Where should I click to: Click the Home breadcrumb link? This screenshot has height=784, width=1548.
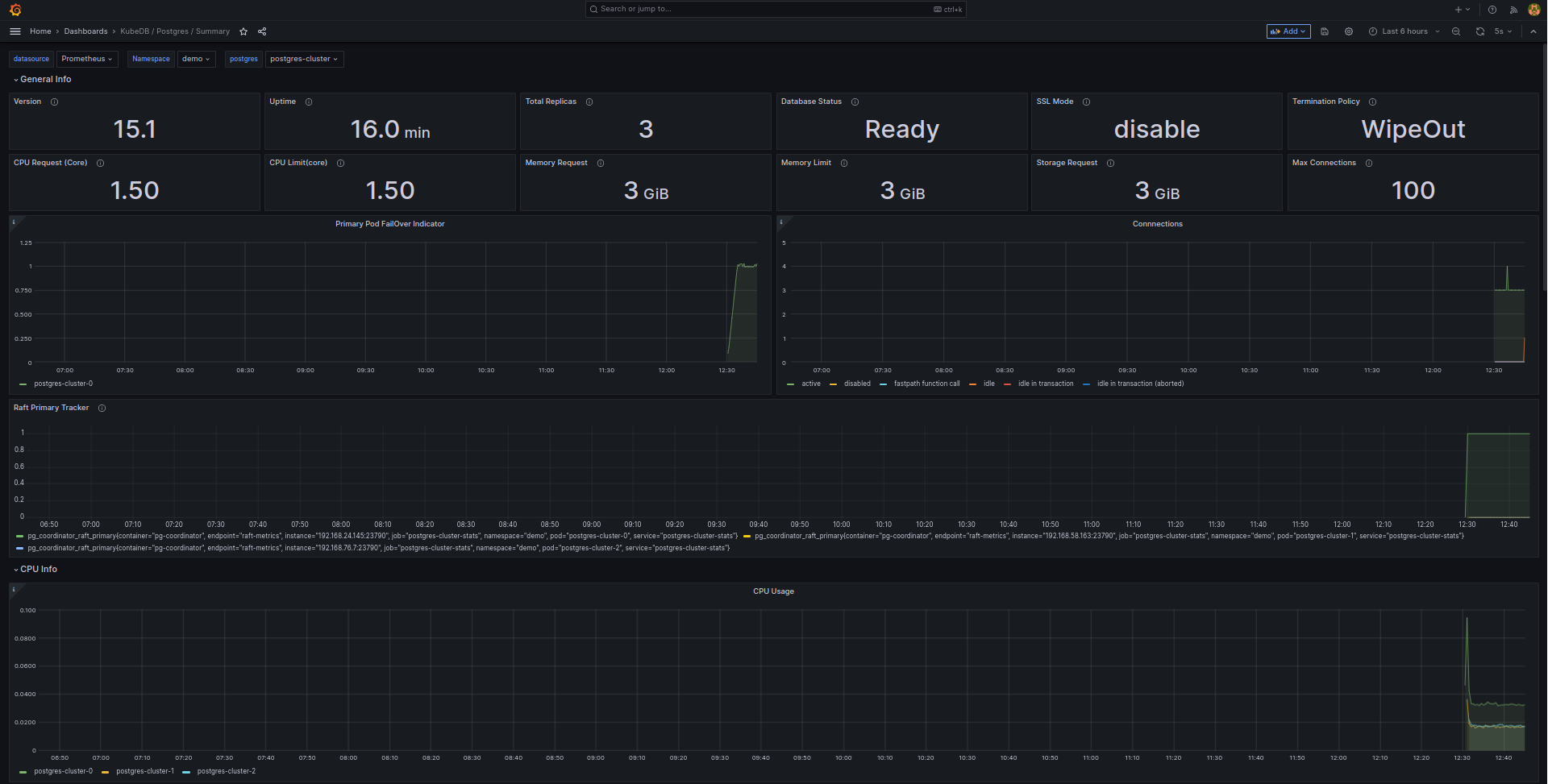(40, 31)
